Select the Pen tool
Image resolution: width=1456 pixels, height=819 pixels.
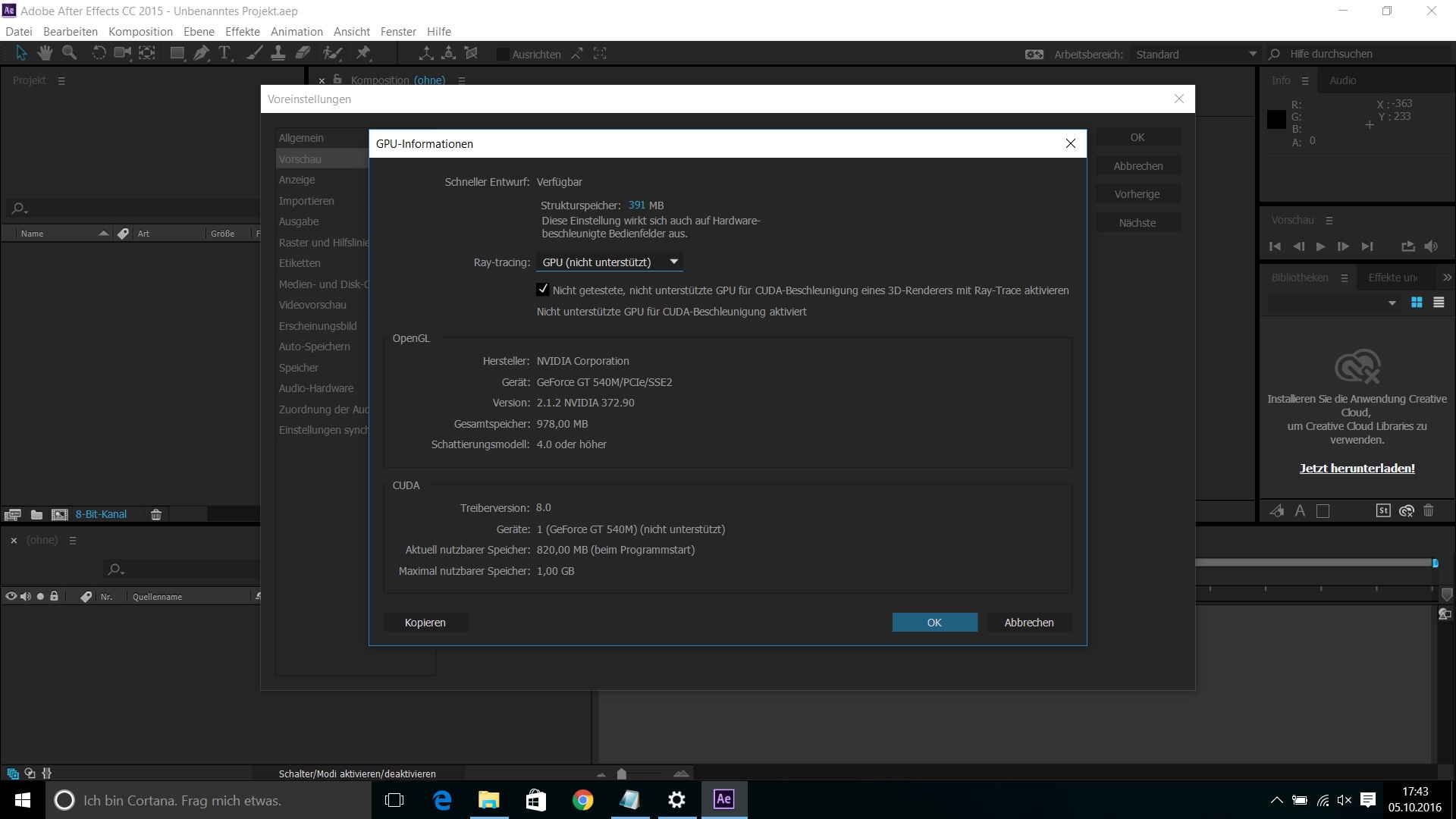point(201,53)
